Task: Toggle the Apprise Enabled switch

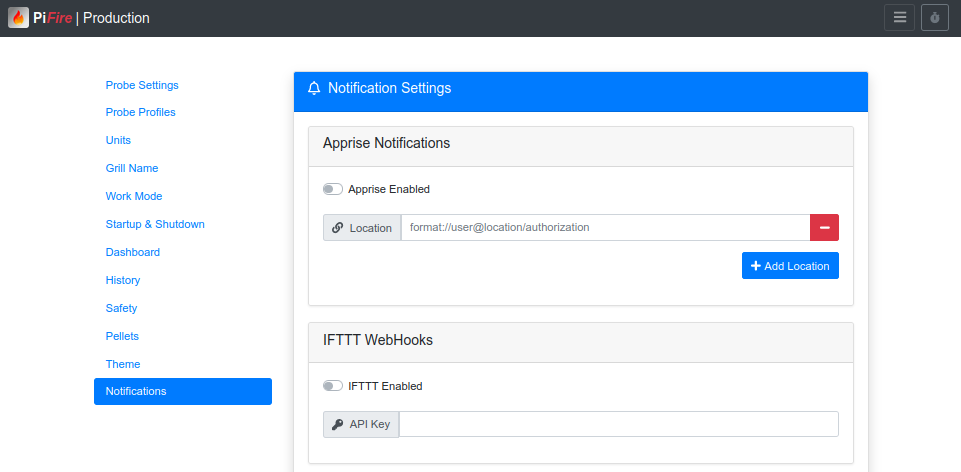Action: pyautogui.click(x=333, y=189)
